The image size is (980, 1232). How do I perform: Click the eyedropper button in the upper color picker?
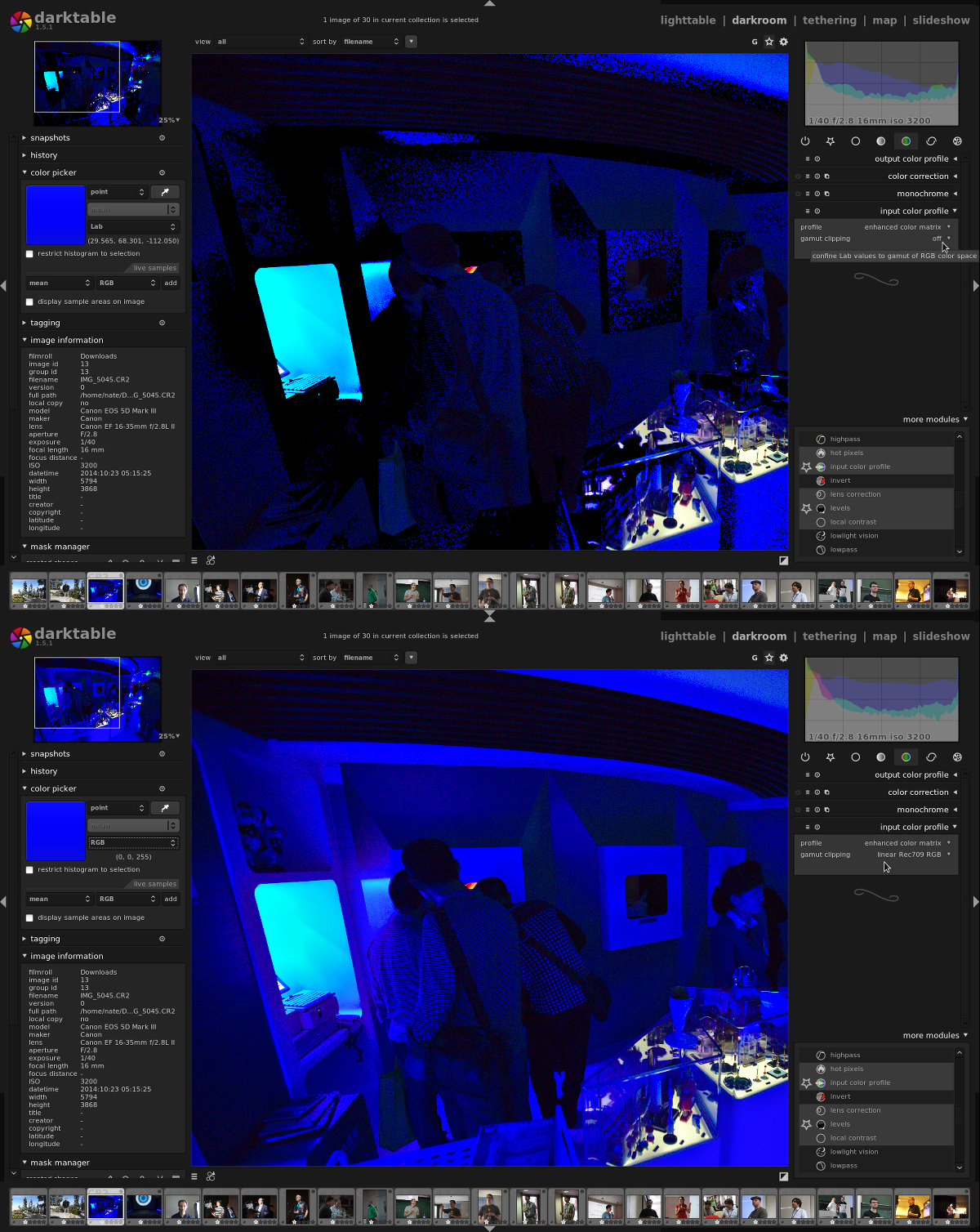coord(165,192)
